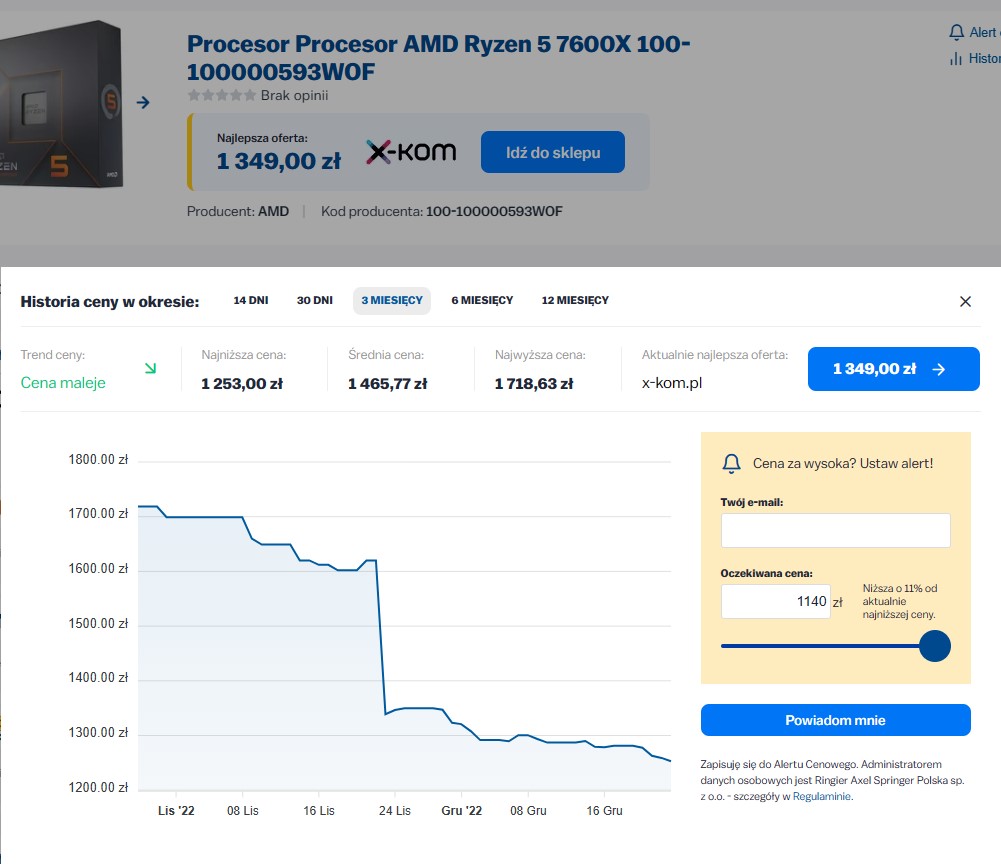Select the 30 DNI period tab
Screen dimensions: 1001x864
pos(315,300)
